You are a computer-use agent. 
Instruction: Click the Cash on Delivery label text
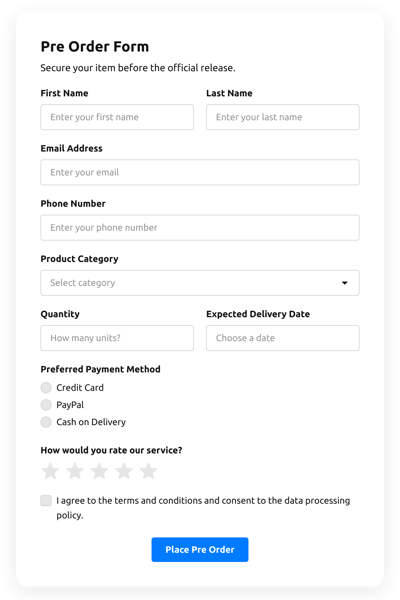pos(91,422)
